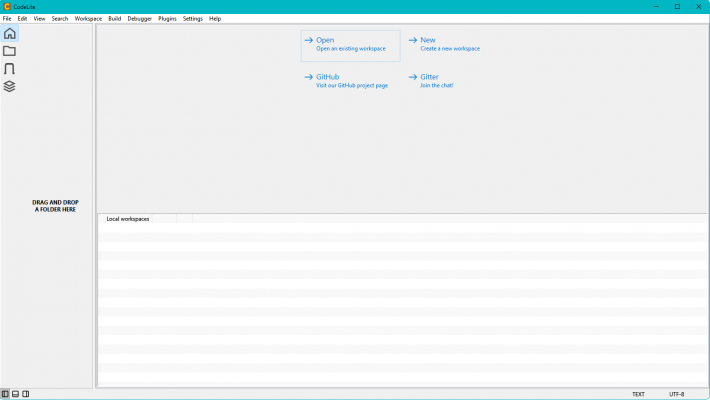Image resolution: width=710 pixels, height=400 pixels.
Task: Open the Build menu
Action: (115, 19)
